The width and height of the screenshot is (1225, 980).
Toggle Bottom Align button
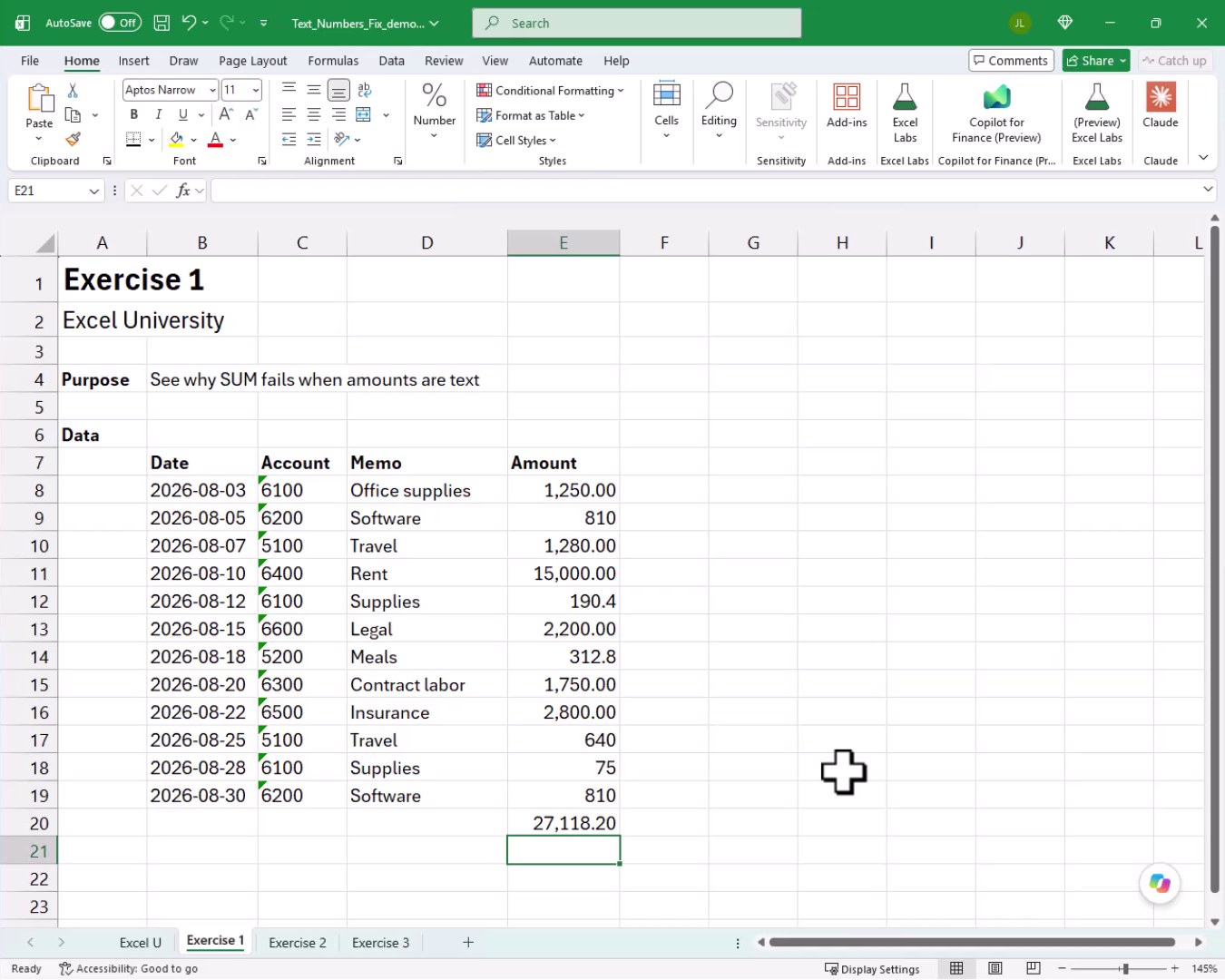[338, 90]
